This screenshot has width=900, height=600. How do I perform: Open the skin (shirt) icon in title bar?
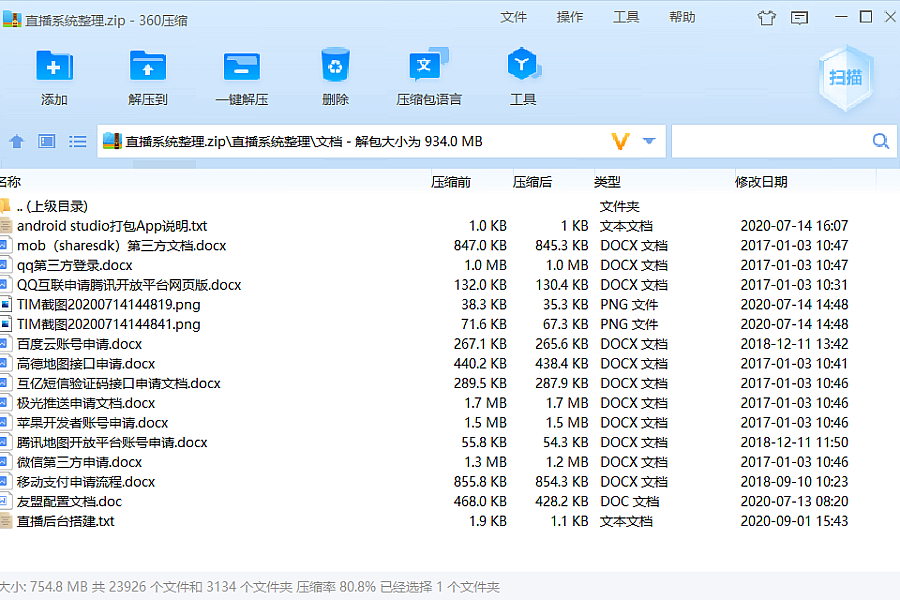coord(766,18)
